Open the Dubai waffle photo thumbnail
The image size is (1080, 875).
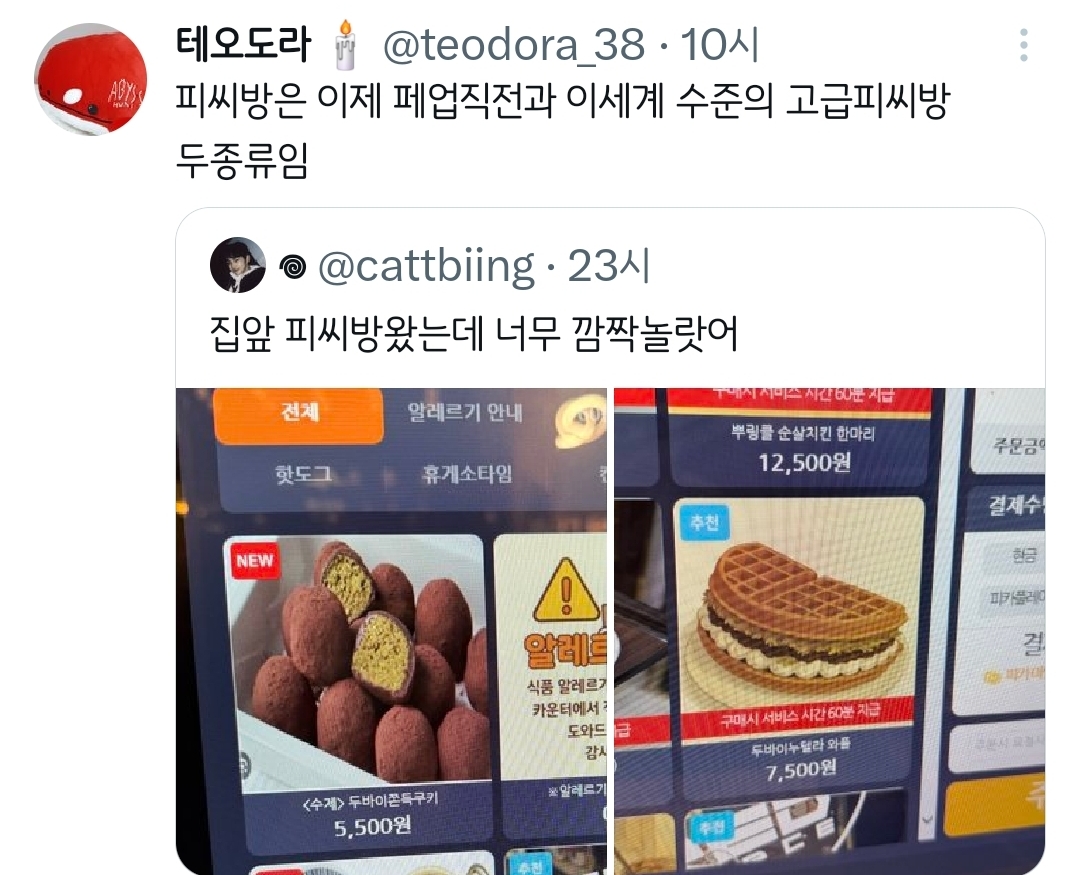click(829, 631)
